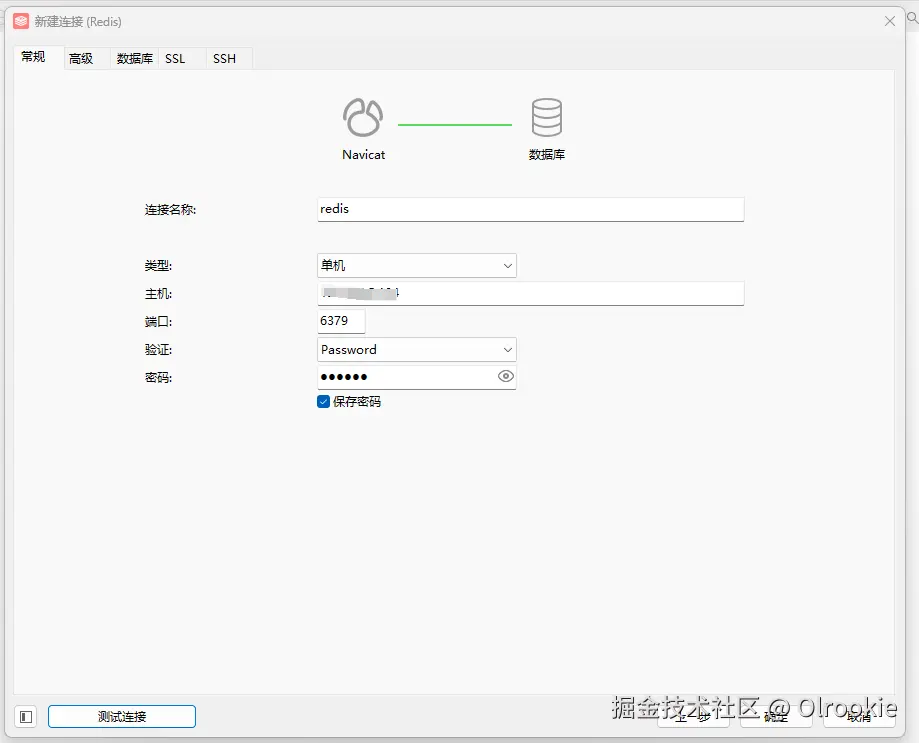Click the database cylinder icon
919x743 pixels.
point(546,117)
